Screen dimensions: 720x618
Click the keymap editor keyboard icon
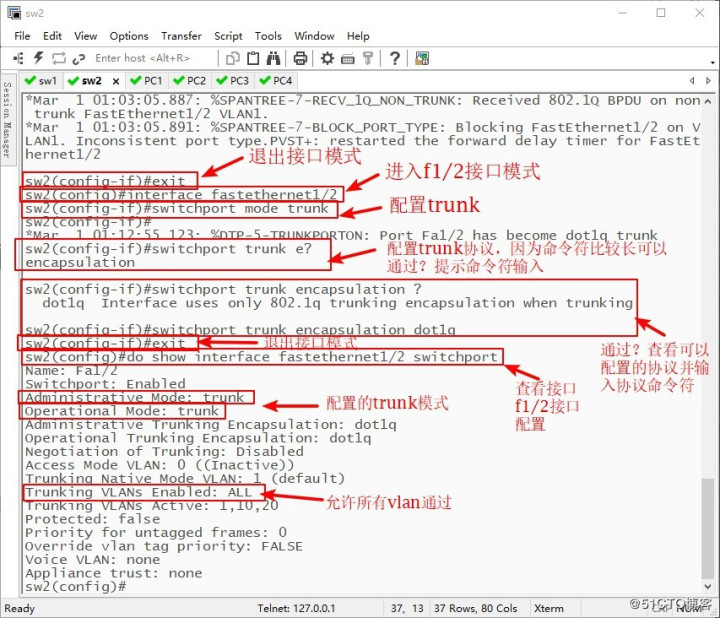pos(348,59)
